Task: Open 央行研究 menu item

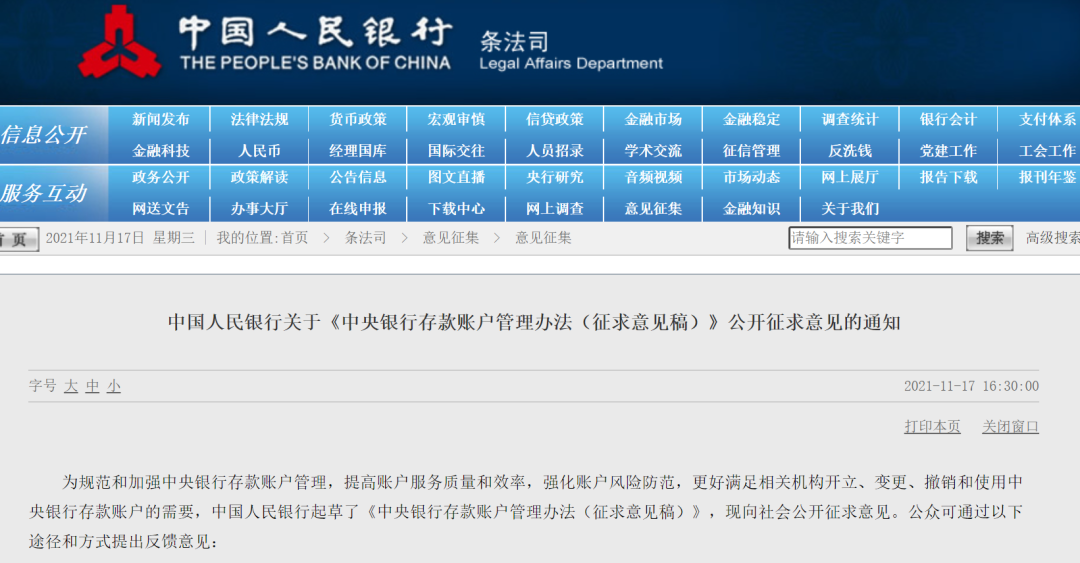Action: coord(554,177)
